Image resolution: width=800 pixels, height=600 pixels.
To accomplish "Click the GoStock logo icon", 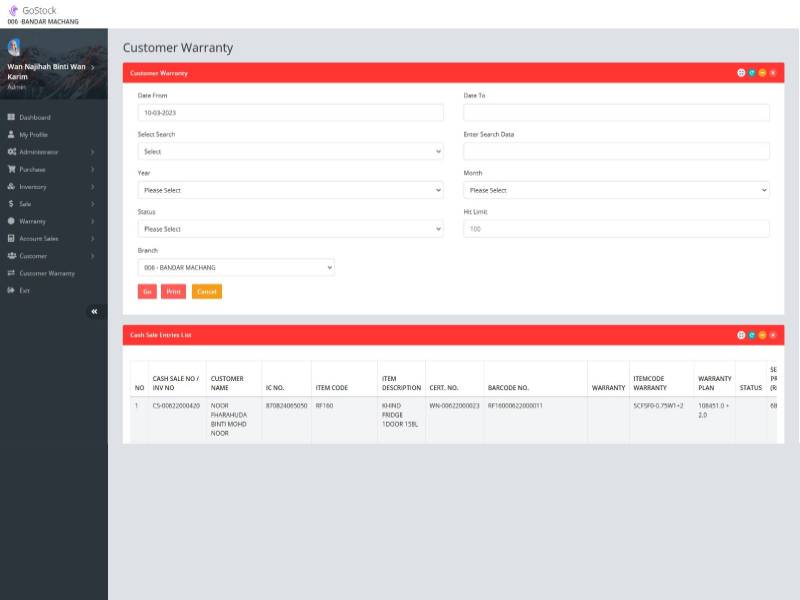I will coord(14,10).
